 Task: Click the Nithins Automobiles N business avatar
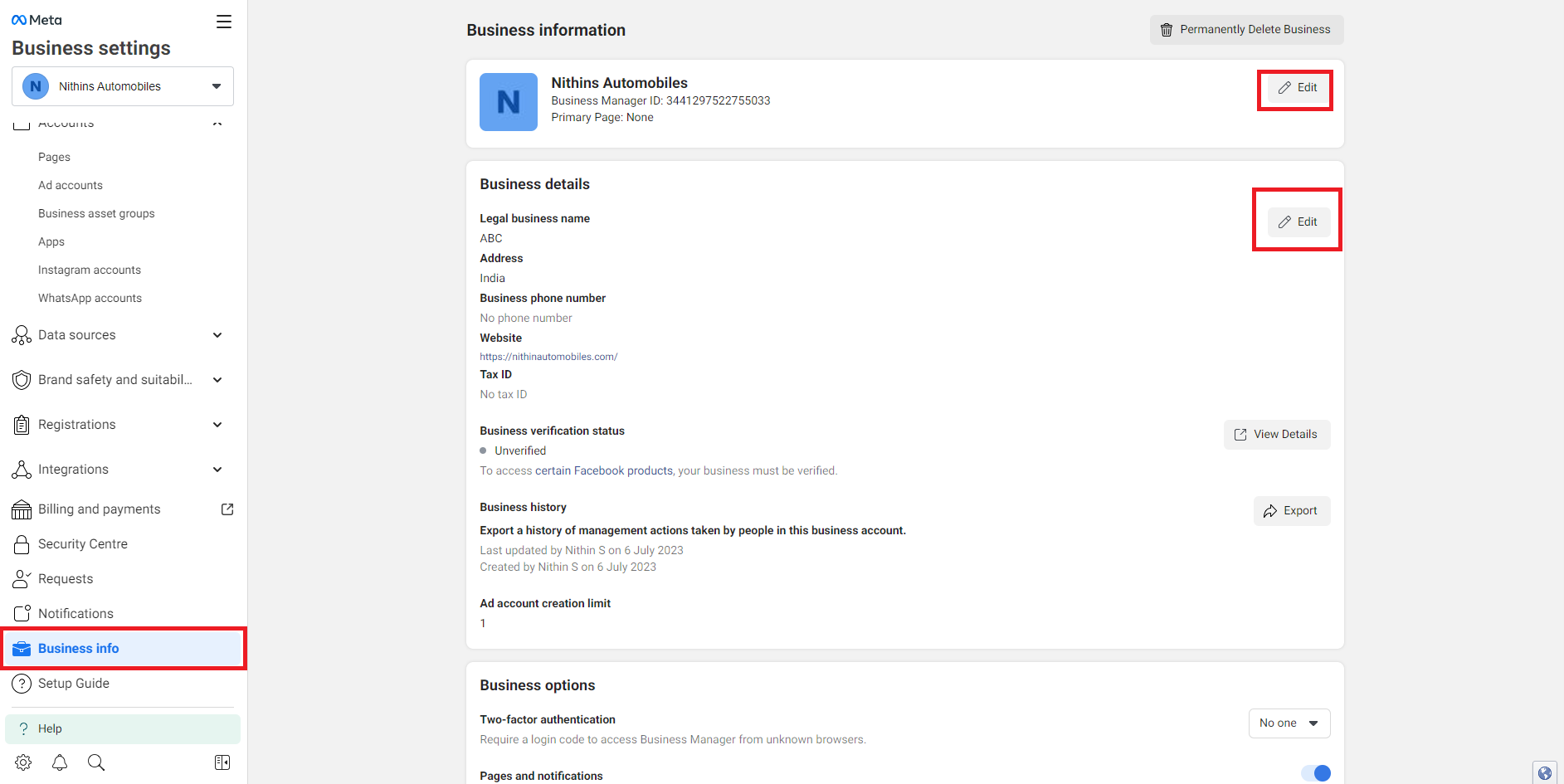(x=509, y=102)
